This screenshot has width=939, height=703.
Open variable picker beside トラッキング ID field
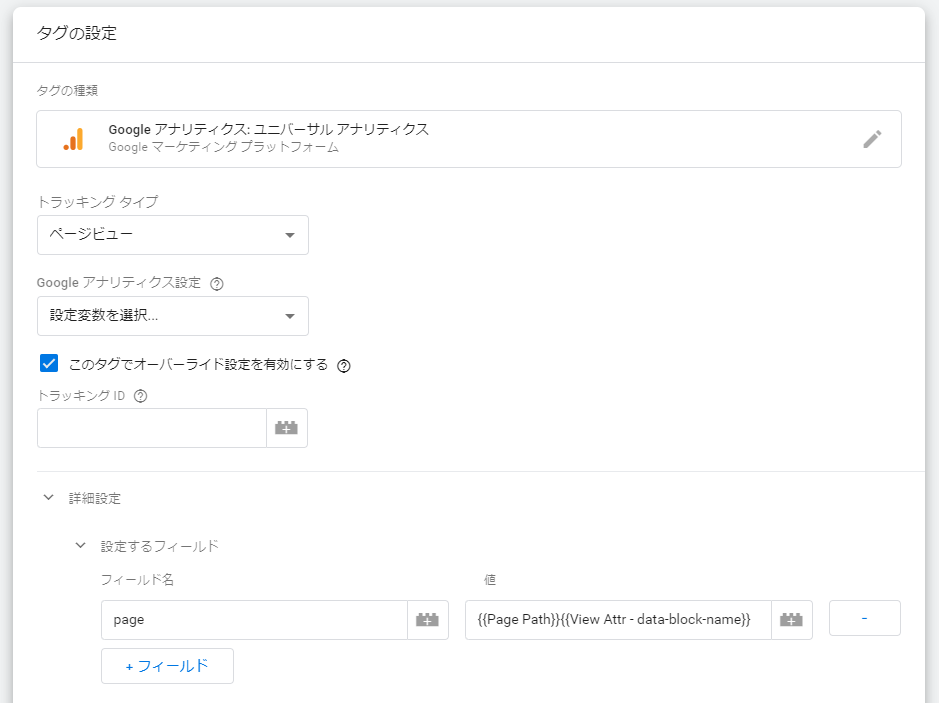click(x=287, y=428)
